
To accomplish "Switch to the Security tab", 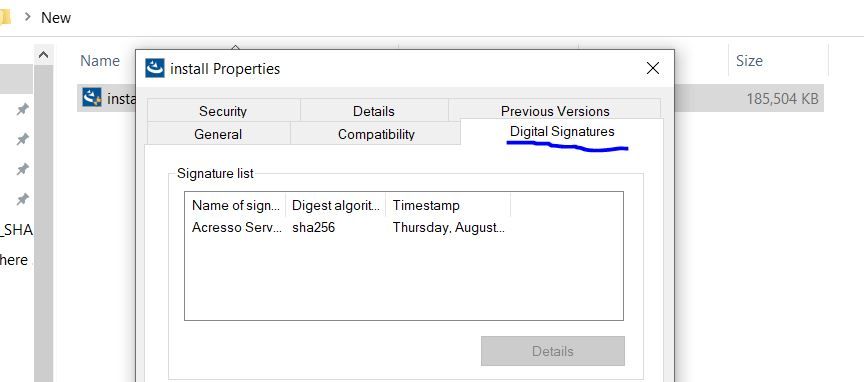I will (223, 111).
